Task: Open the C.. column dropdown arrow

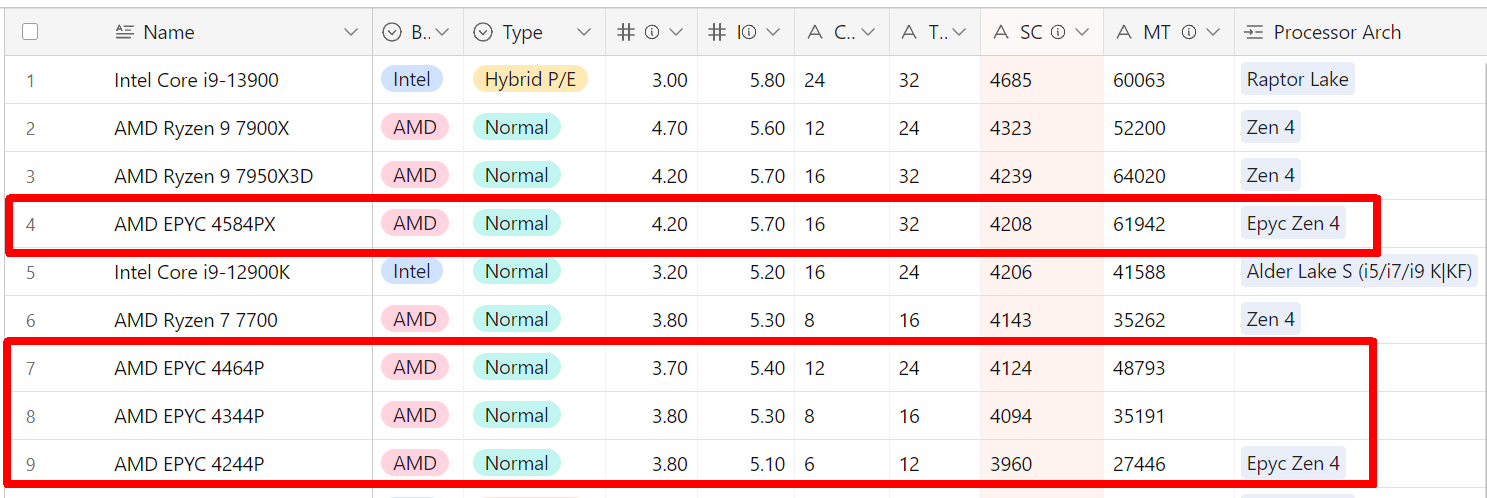Action: pos(867,32)
